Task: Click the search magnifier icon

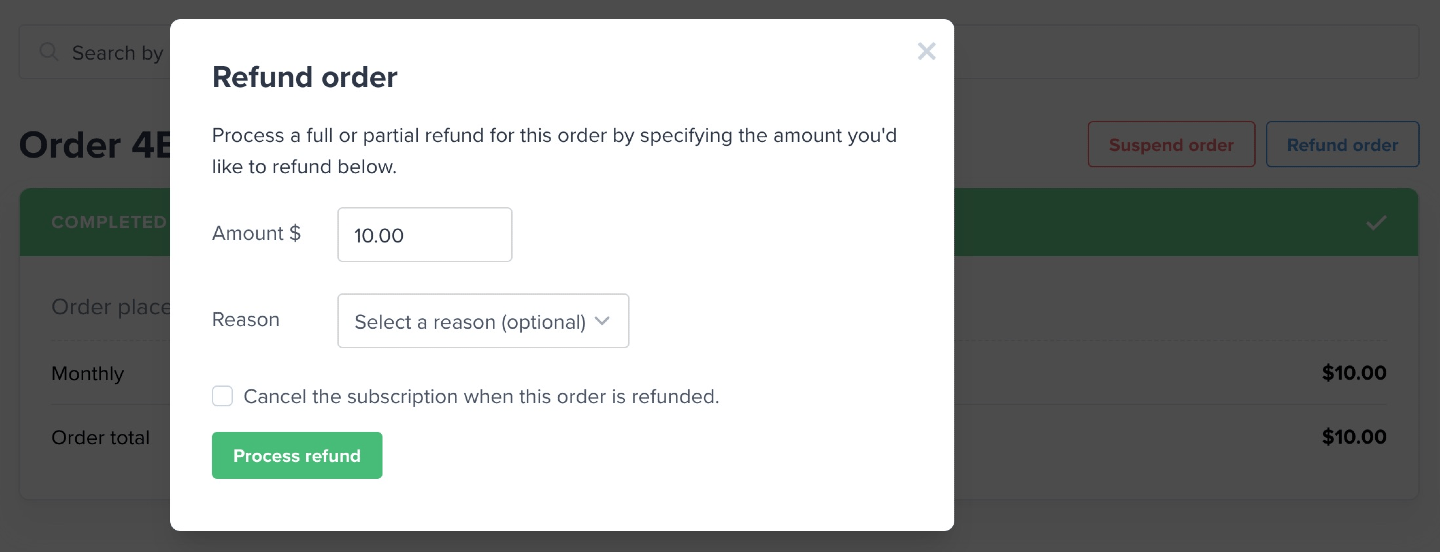Action: coord(48,52)
